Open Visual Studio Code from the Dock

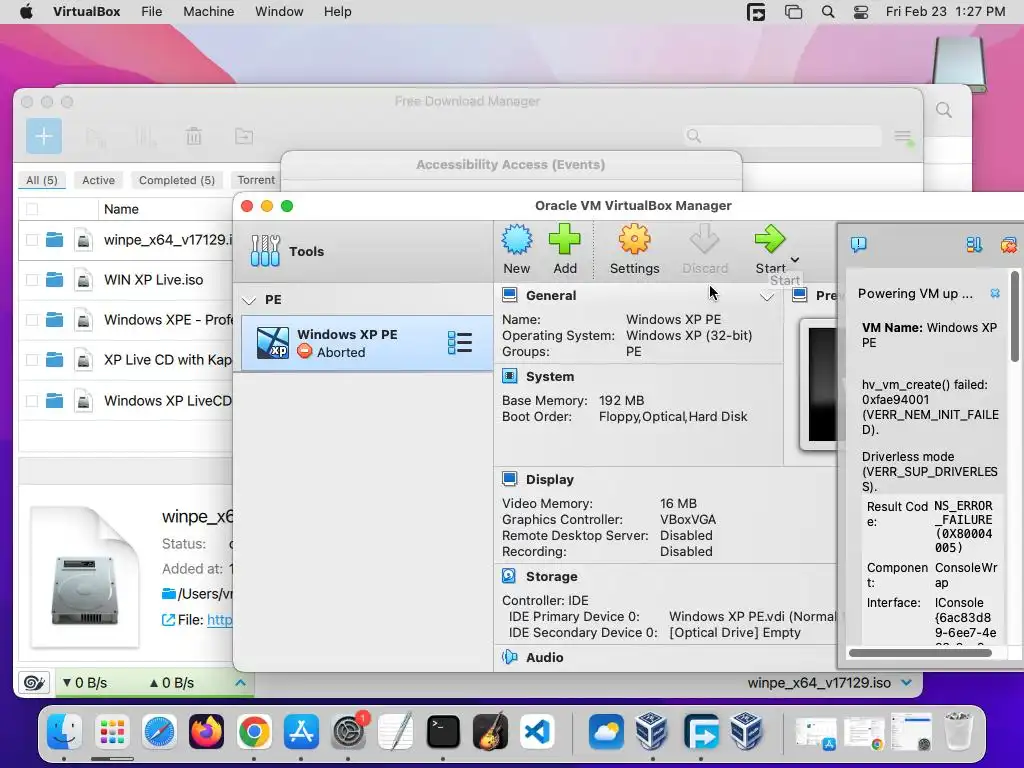(537, 731)
